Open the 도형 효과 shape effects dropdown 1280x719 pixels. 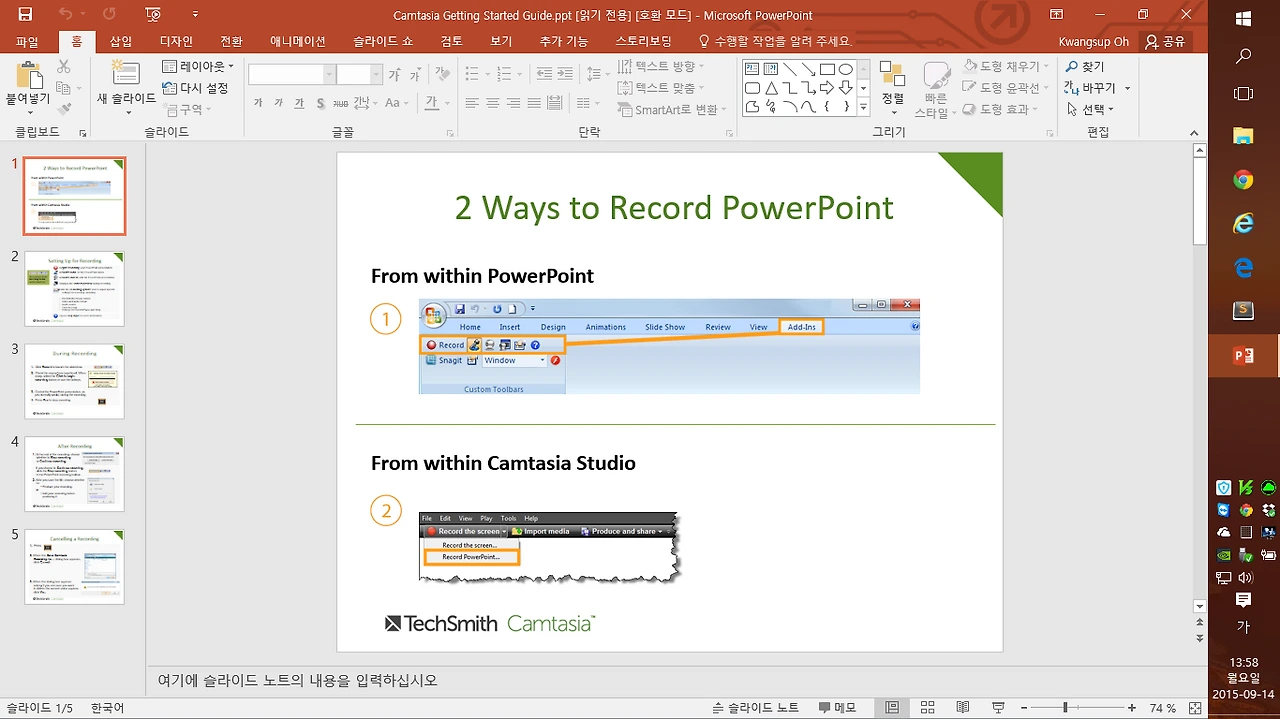point(998,109)
